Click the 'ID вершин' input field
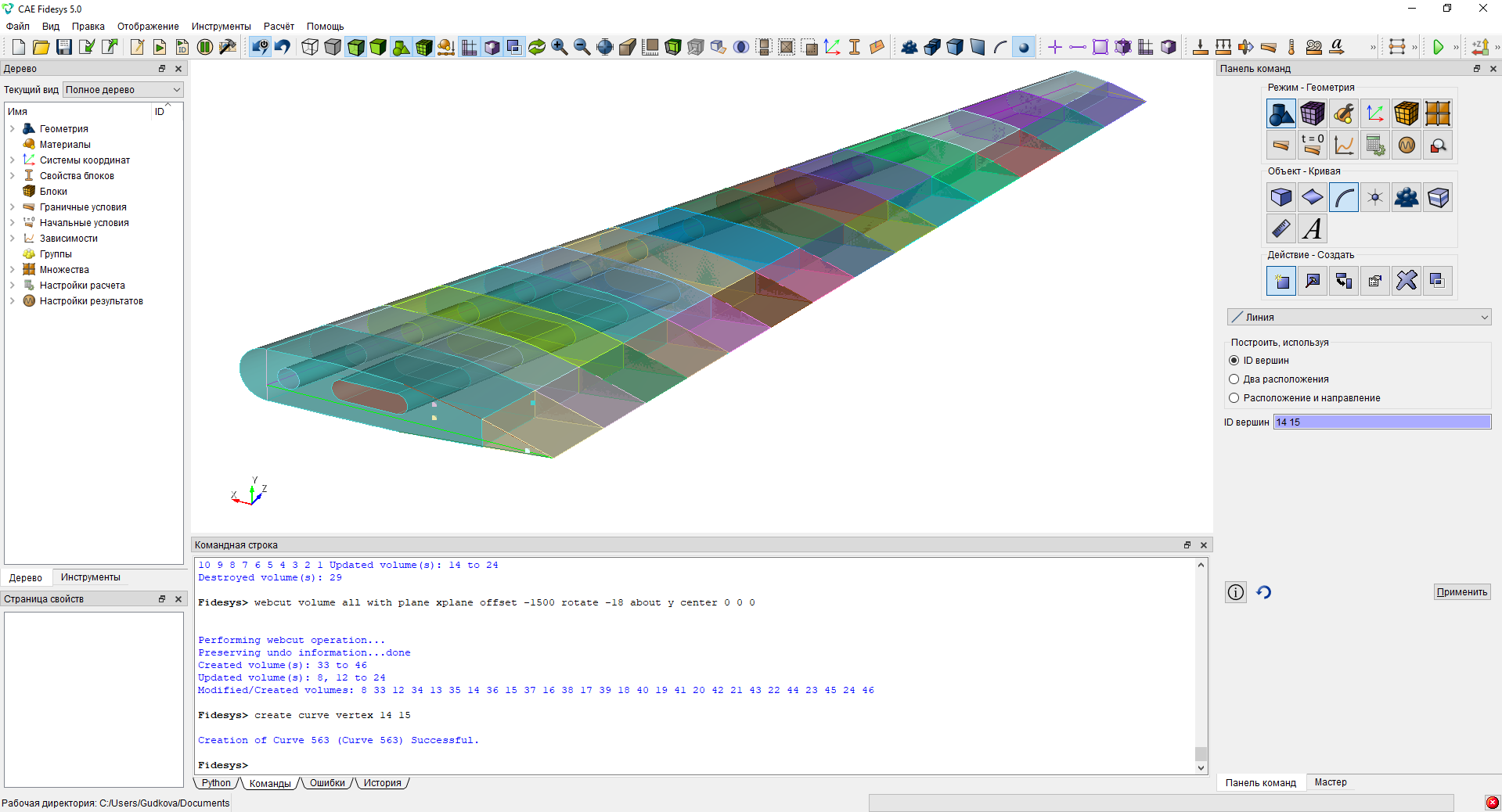 point(1381,422)
